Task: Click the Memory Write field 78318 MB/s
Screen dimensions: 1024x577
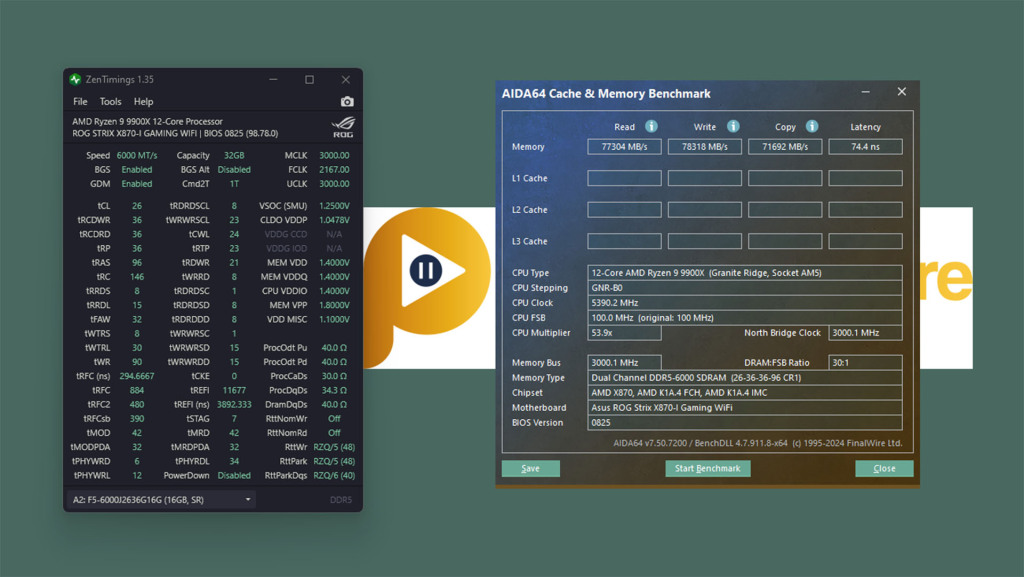Action: 705,147
